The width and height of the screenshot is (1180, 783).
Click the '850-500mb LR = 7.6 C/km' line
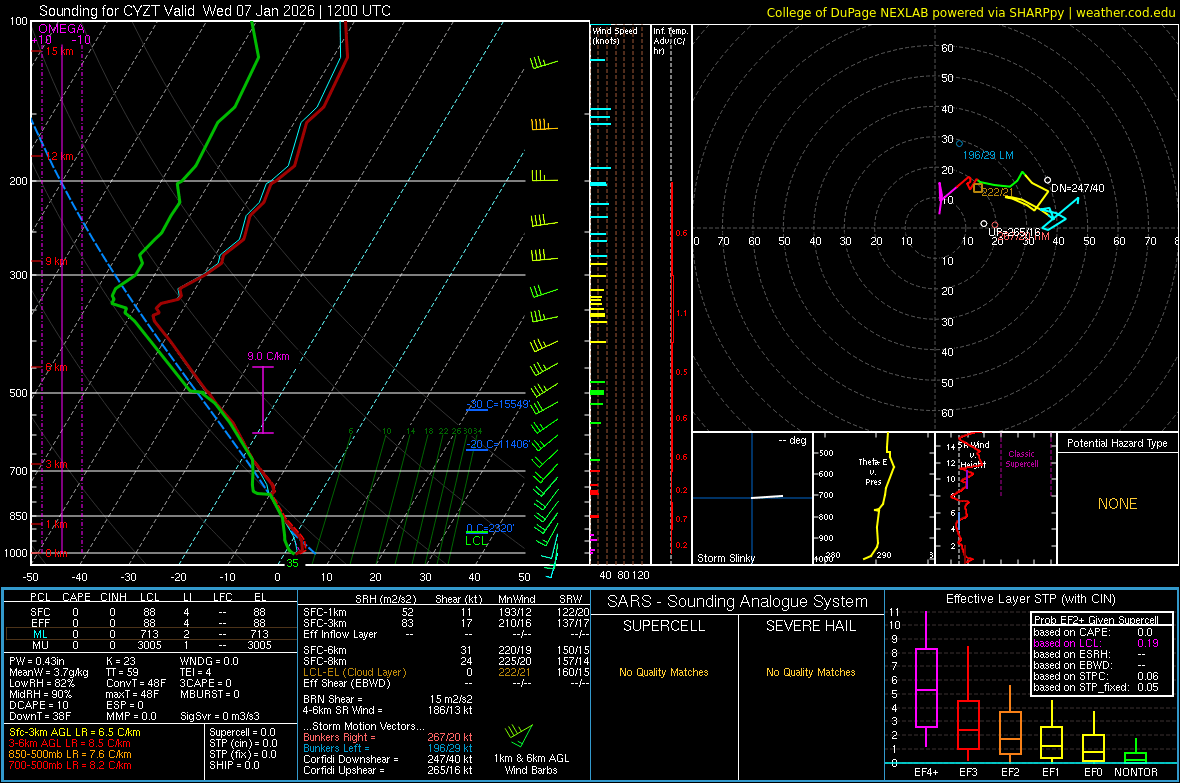point(69,754)
